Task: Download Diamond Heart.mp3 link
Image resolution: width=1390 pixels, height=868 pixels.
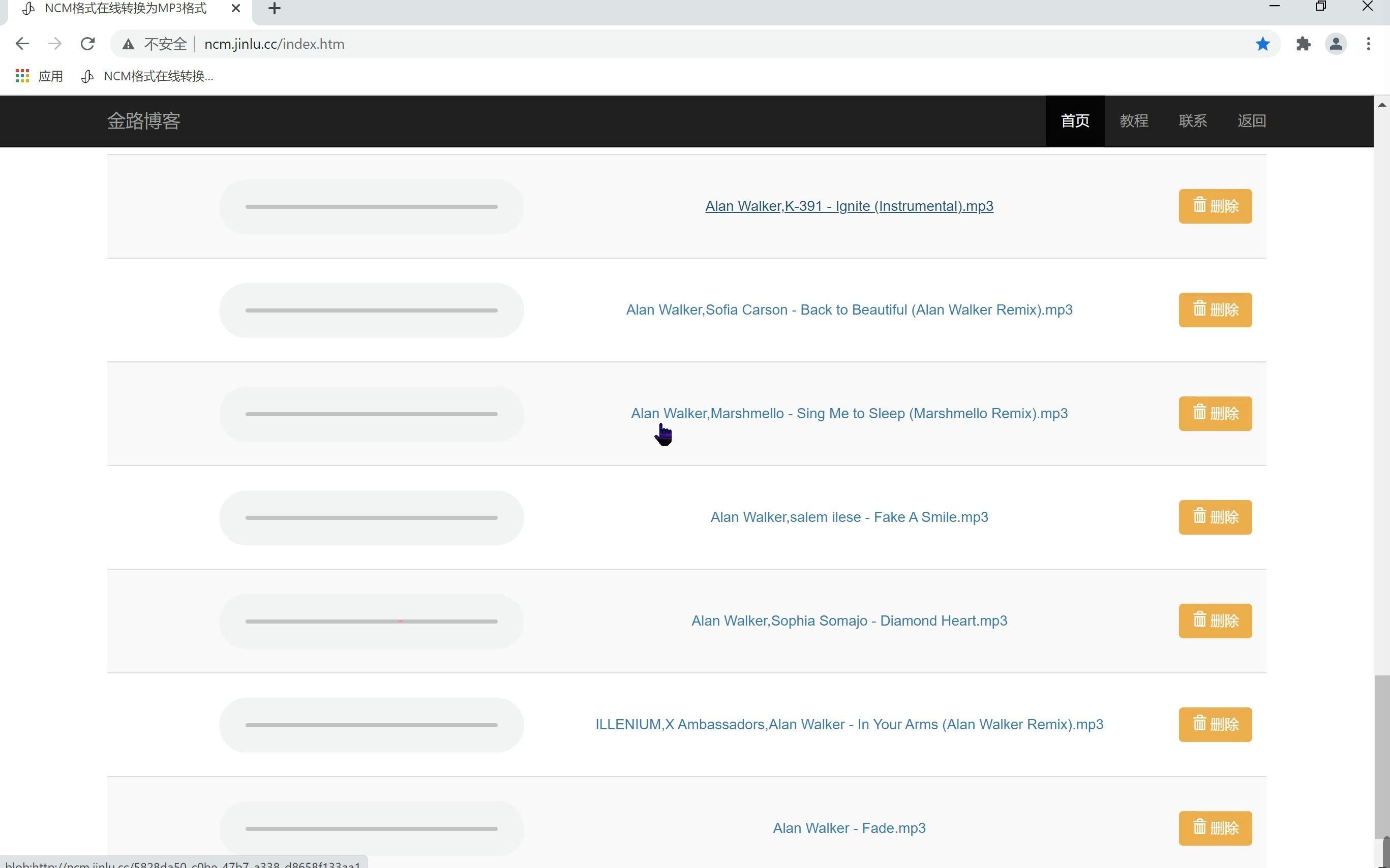Action: point(849,621)
